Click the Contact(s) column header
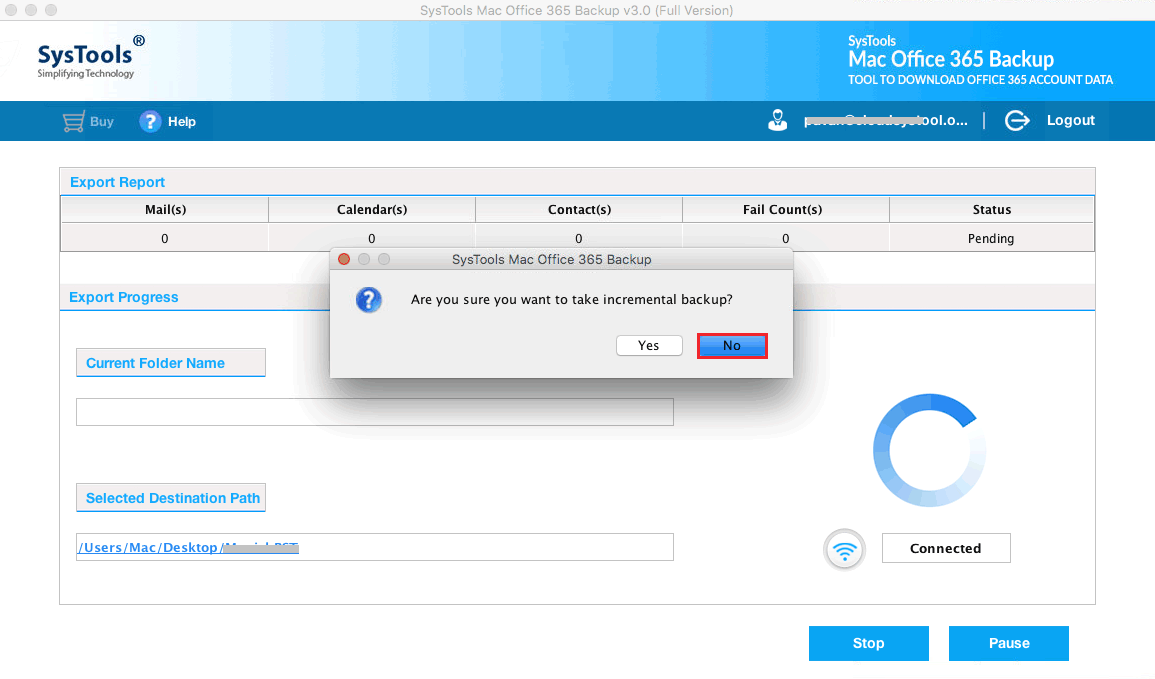 click(x=579, y=209)
